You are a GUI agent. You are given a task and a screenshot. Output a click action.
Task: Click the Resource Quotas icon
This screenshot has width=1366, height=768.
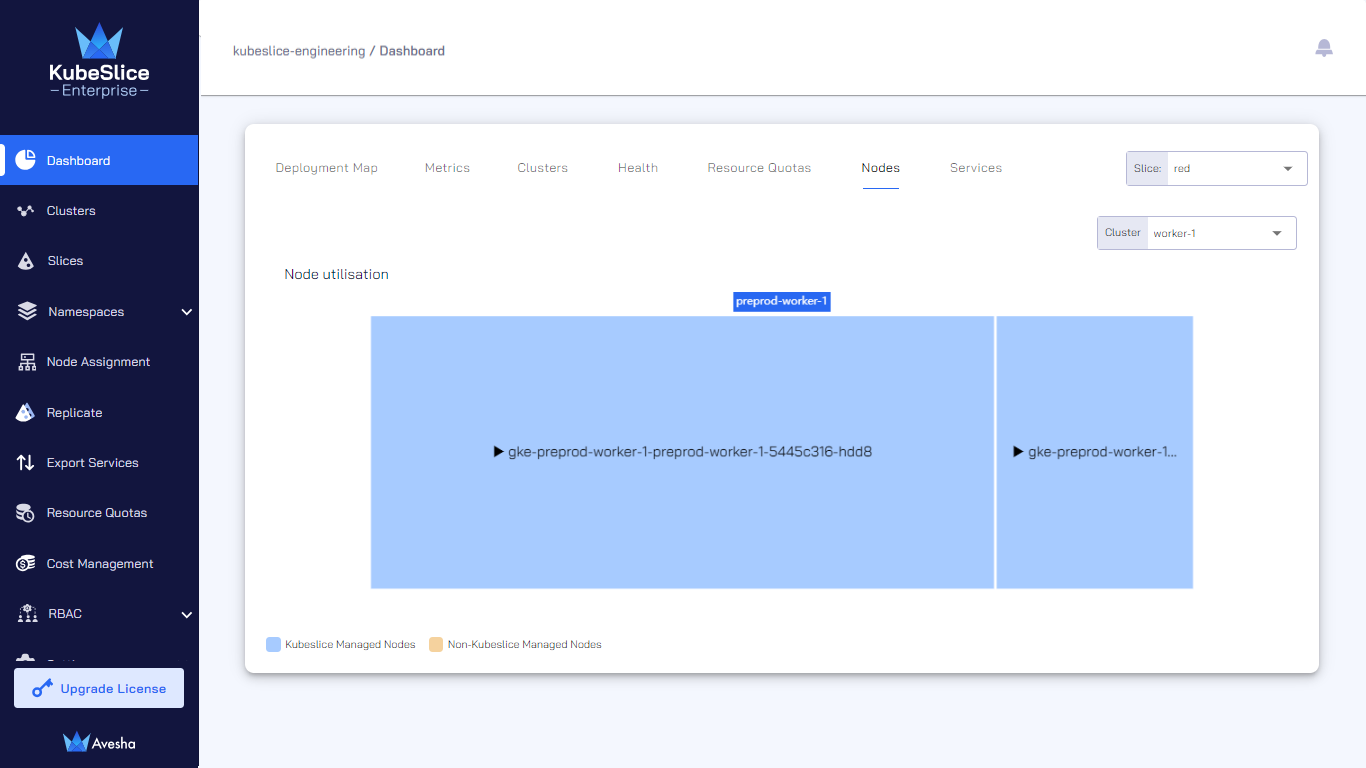tap(26, 513)
